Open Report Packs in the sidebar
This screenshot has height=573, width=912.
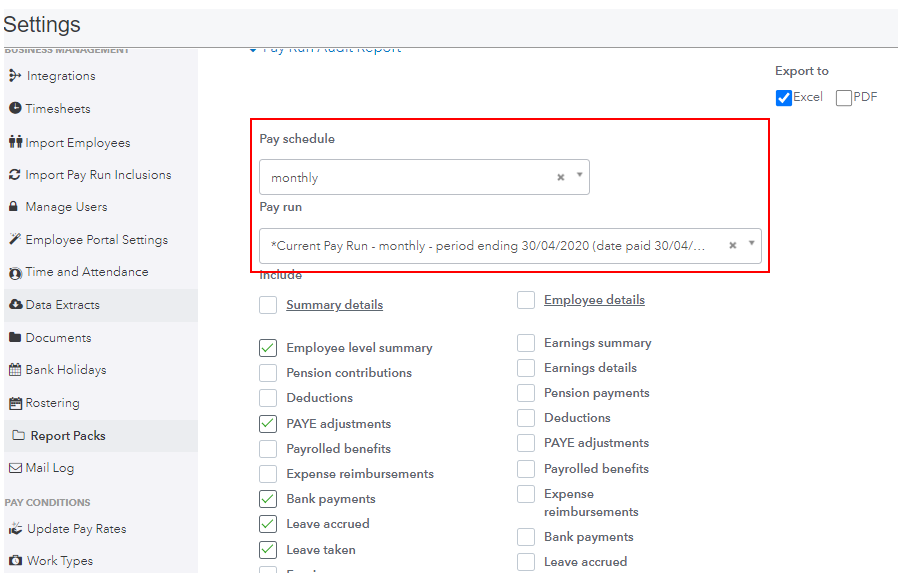(67, 436)
